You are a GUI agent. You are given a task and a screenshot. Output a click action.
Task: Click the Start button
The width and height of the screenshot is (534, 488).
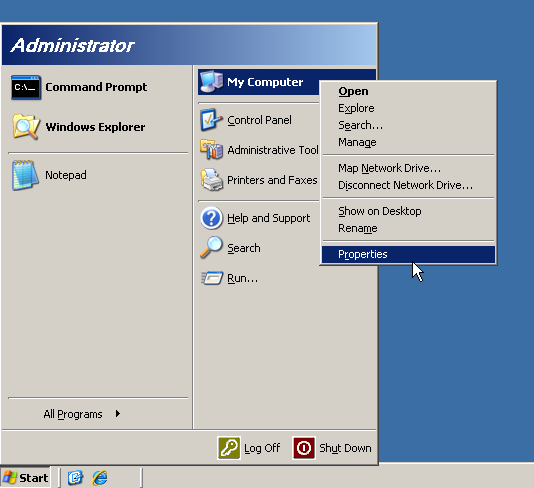25,477
